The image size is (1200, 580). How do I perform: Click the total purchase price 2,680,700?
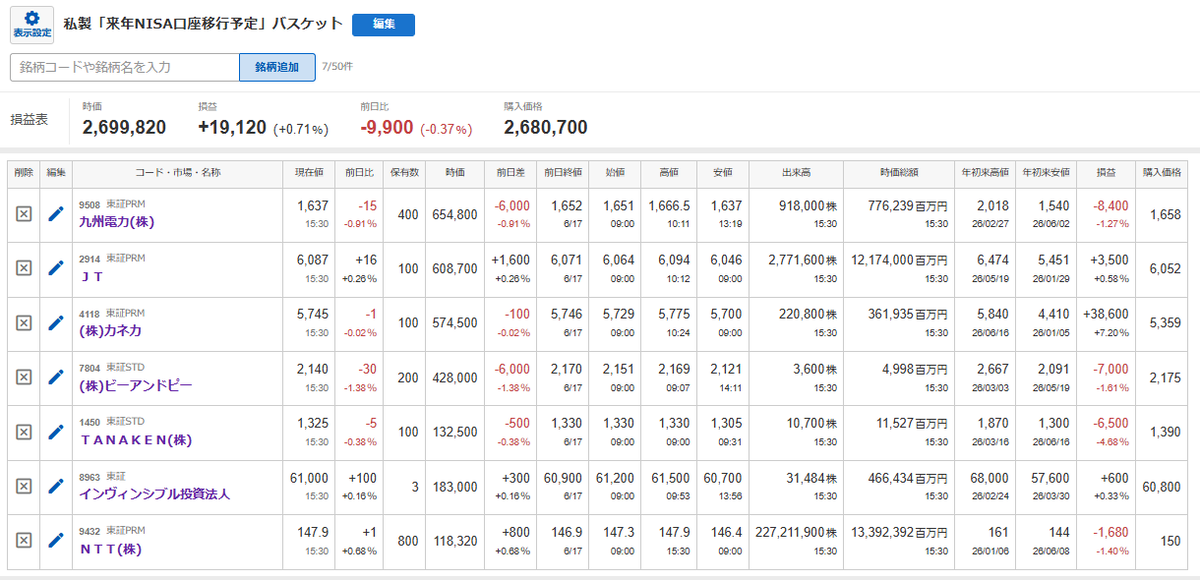point(546,128)
